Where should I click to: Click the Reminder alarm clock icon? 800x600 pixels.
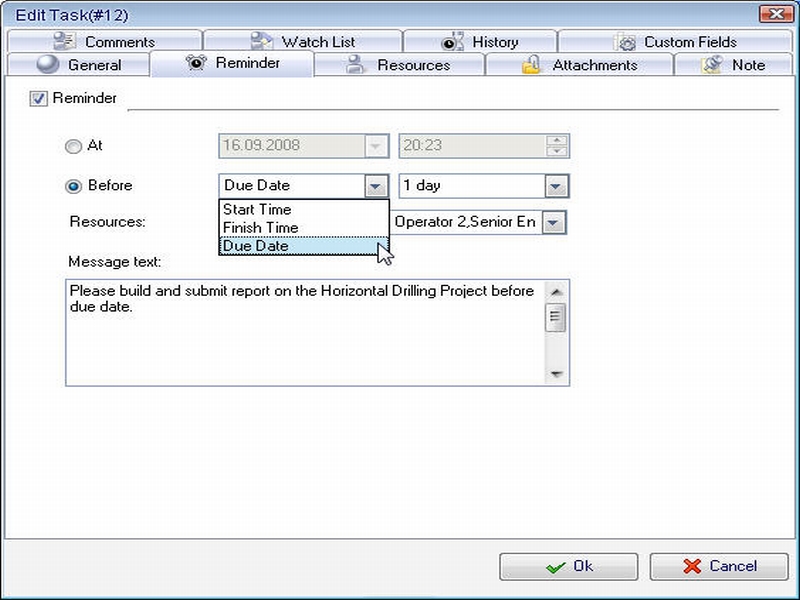click(196, 63)
